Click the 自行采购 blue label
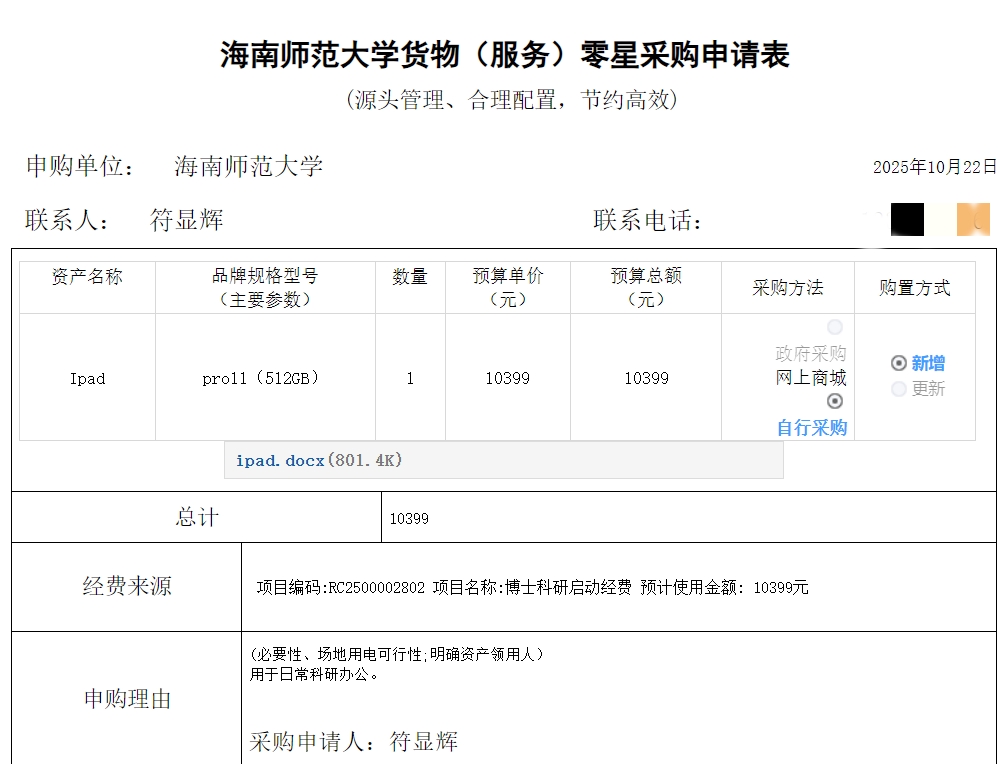The image size is (1000, 764). coord(812,428)
